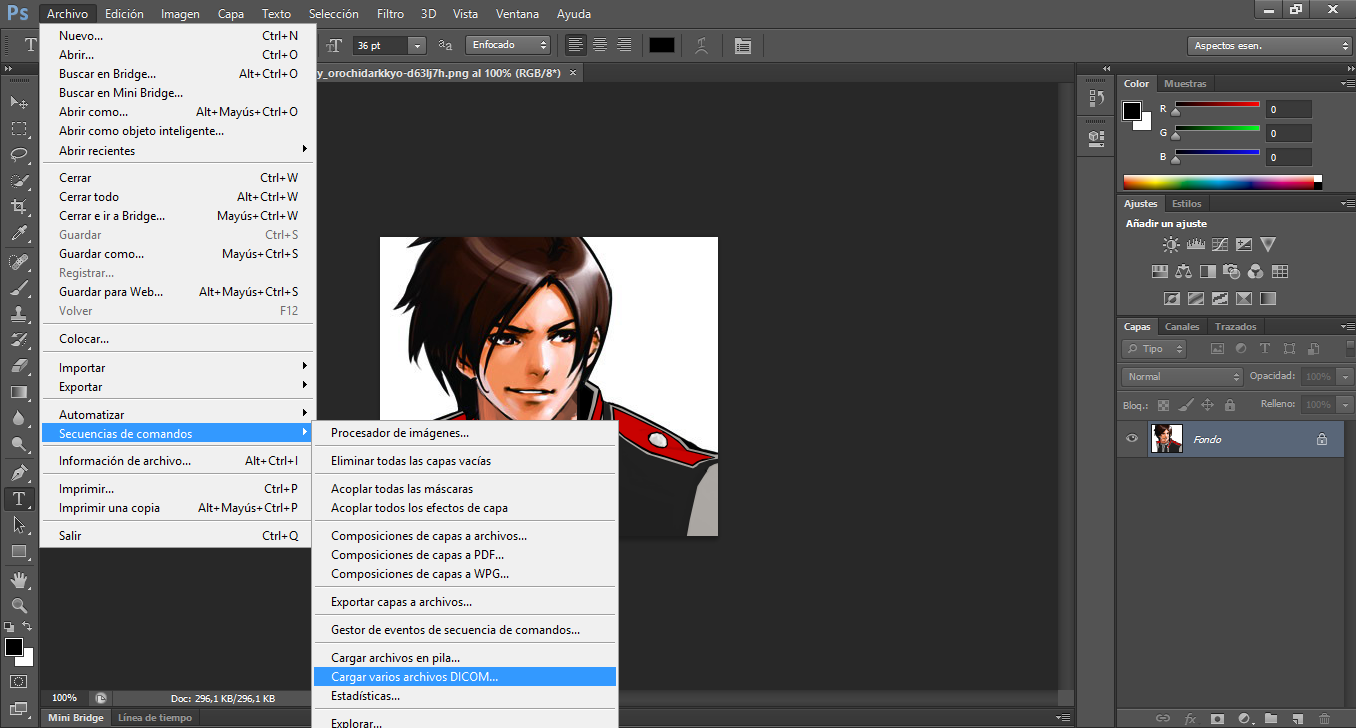Choose Procesador de imágenes... command
Image resolution: width=1356 pixels, height=728 pixels.
coord(466,433)
